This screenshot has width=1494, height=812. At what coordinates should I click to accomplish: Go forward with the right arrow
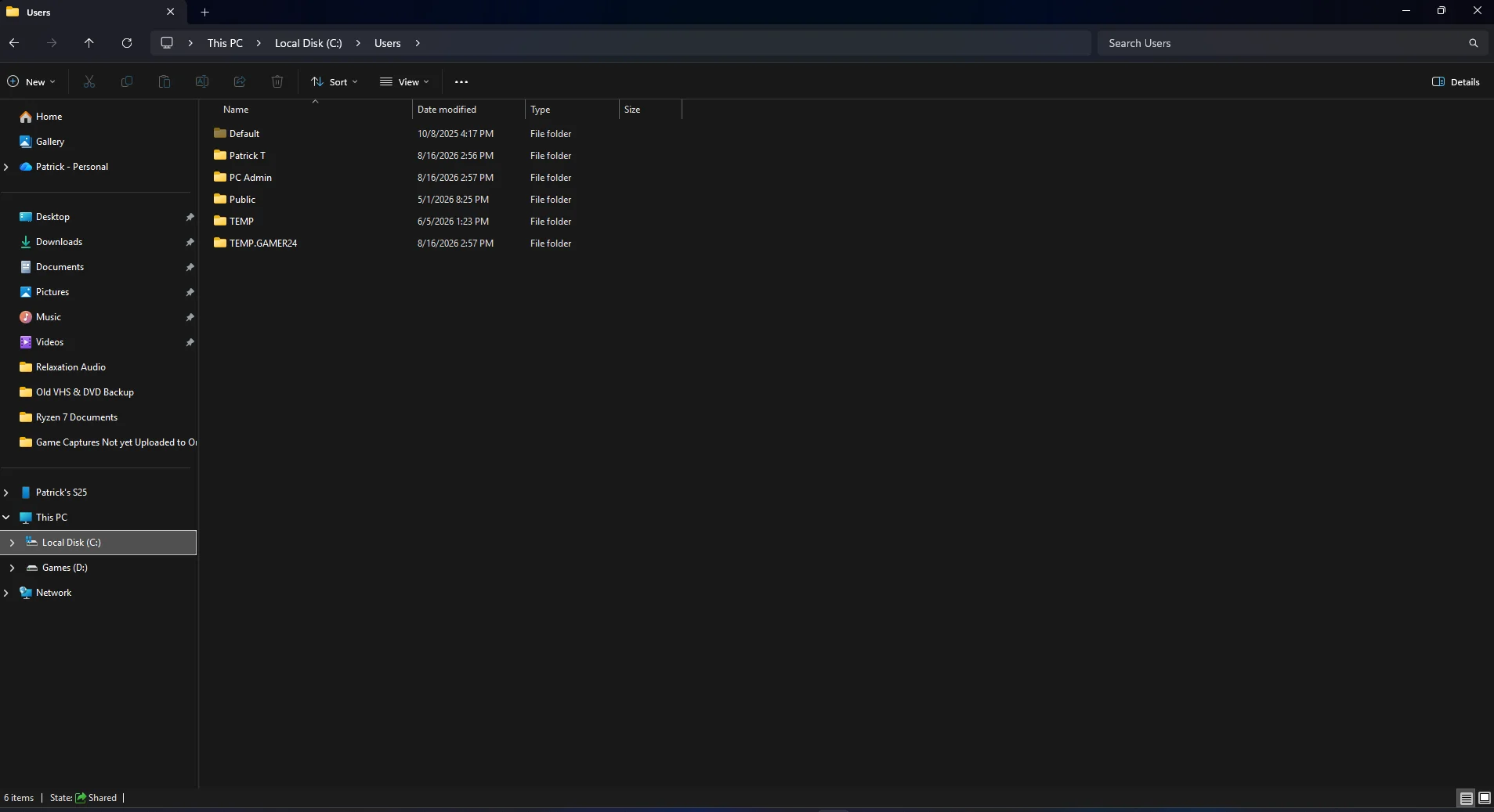(x=52, y=43)
